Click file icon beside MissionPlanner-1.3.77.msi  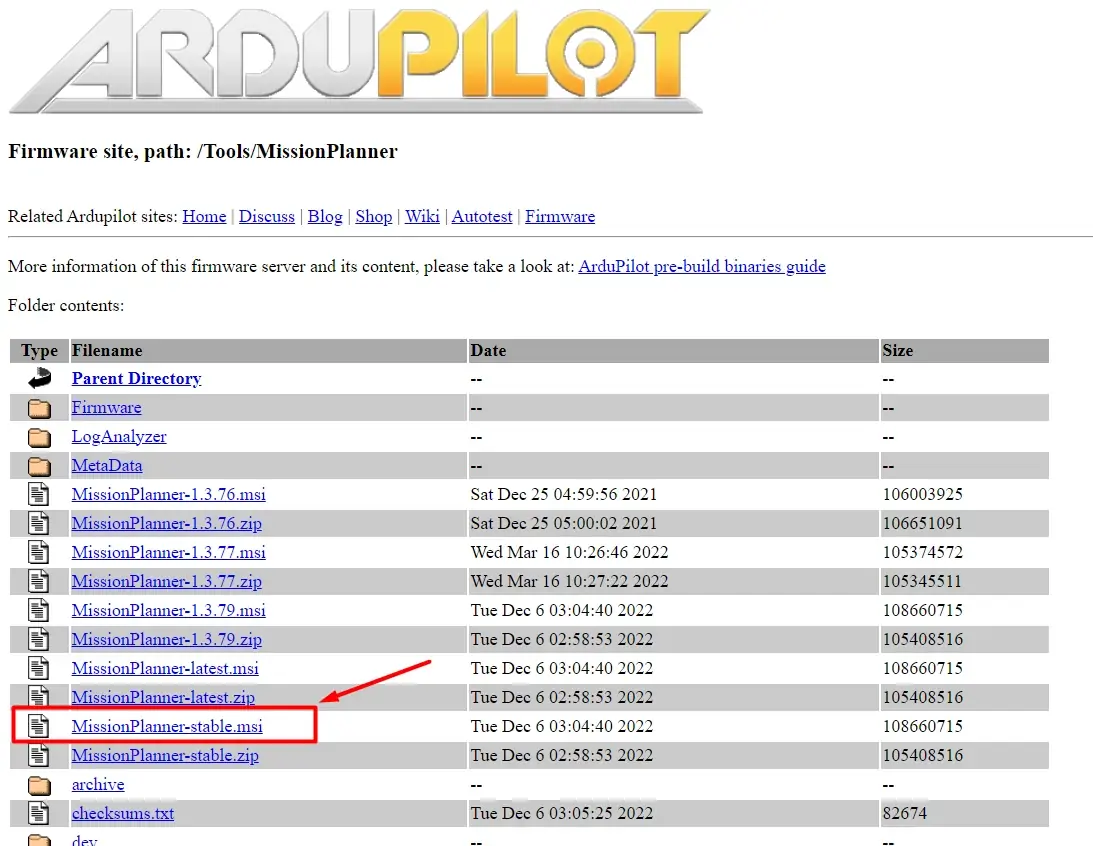pos(38,552)
